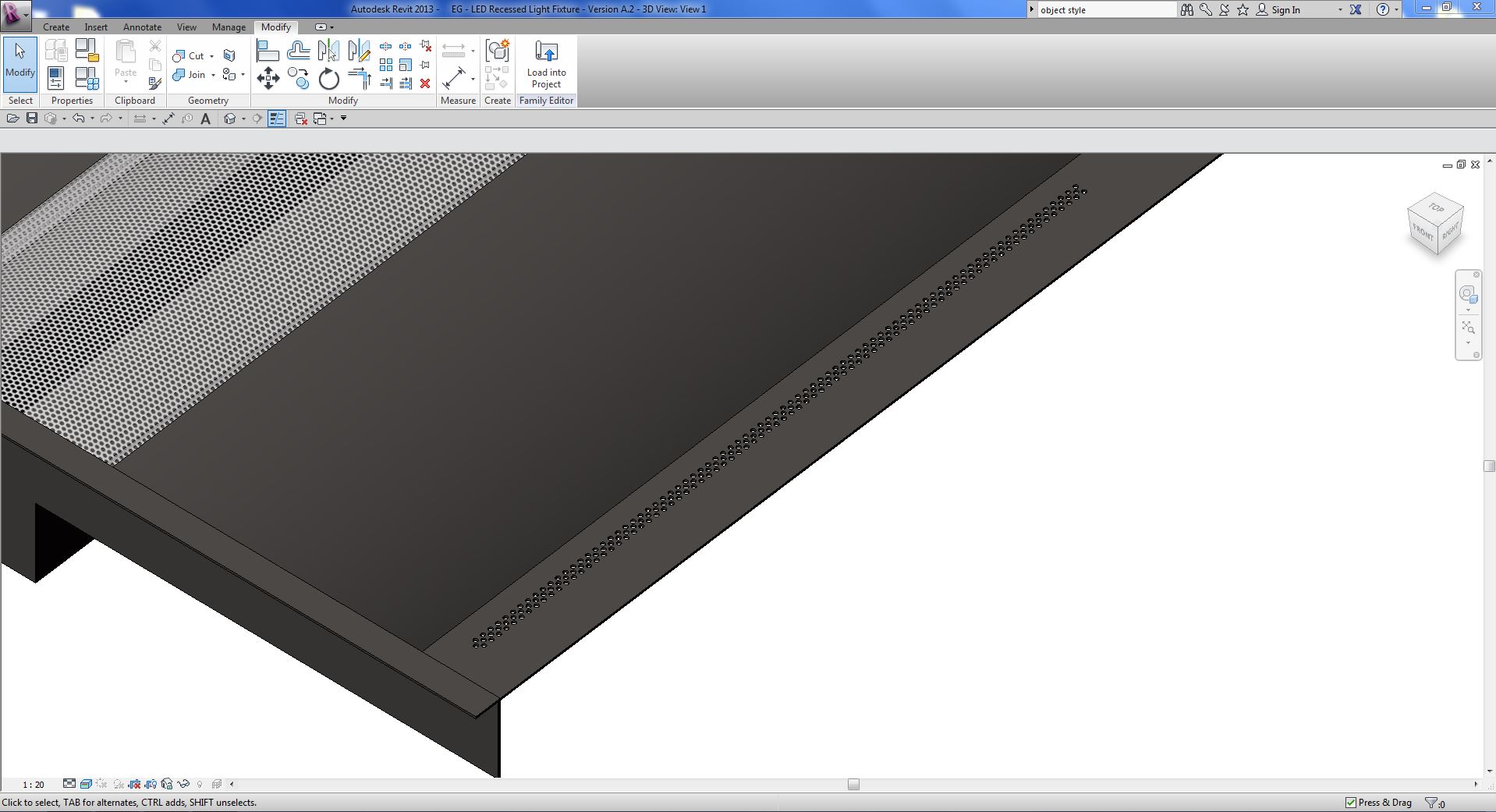The height and width of the screenshot is (812, 1496).
Task: Click the Text tool letter A icon
Action: (206, 119)
